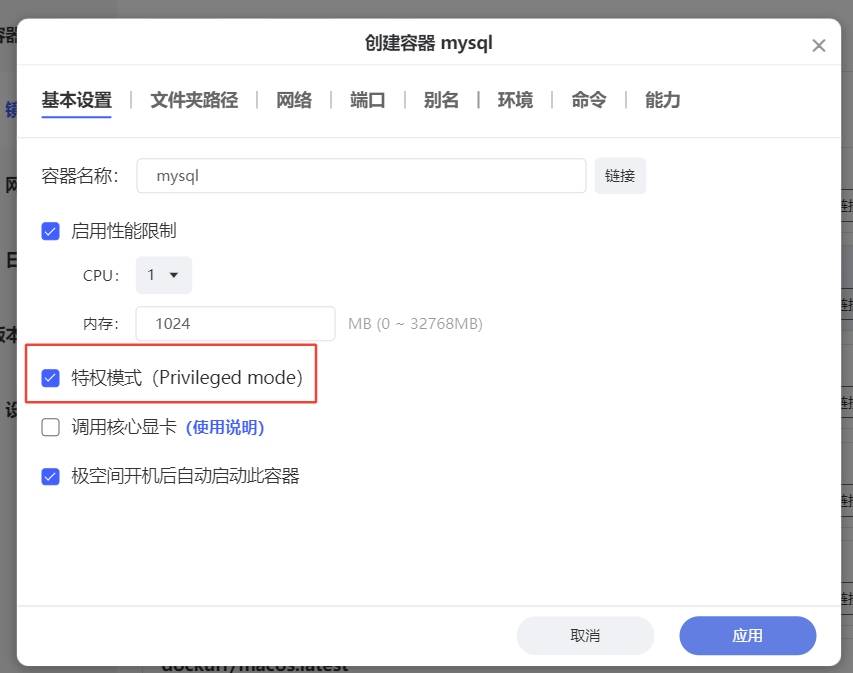Click the container name input showing mysql
The image size is (853, 673).
pyautogui.click(x=360, y=175)
